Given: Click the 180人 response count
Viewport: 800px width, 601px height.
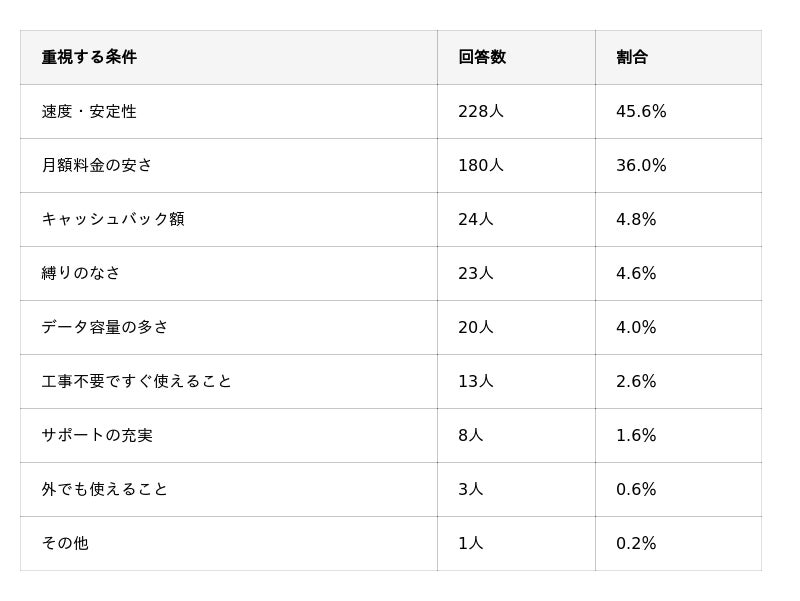Looking at the screenshot, I should point(481,165).
